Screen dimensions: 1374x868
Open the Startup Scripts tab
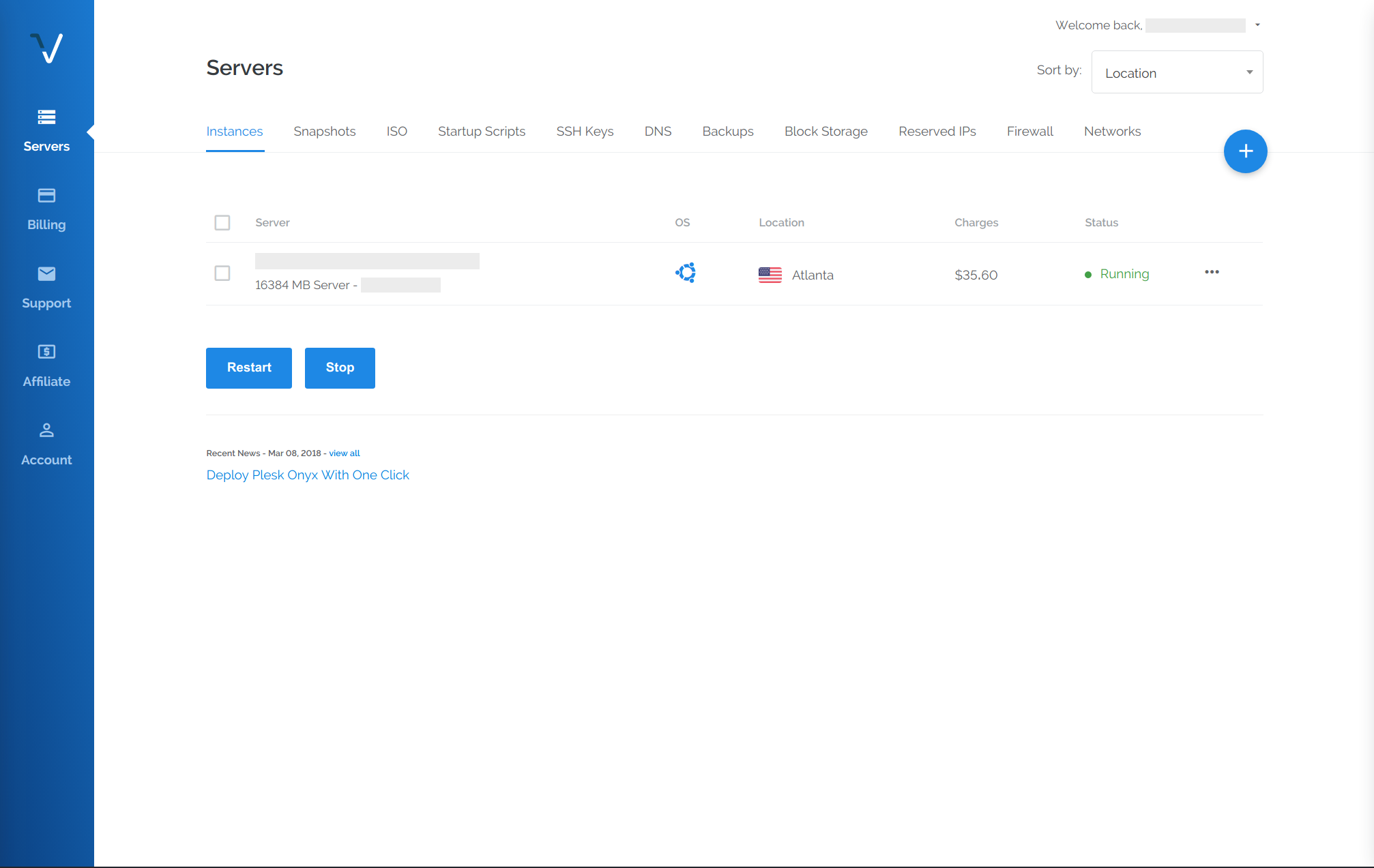click(482, 132)
